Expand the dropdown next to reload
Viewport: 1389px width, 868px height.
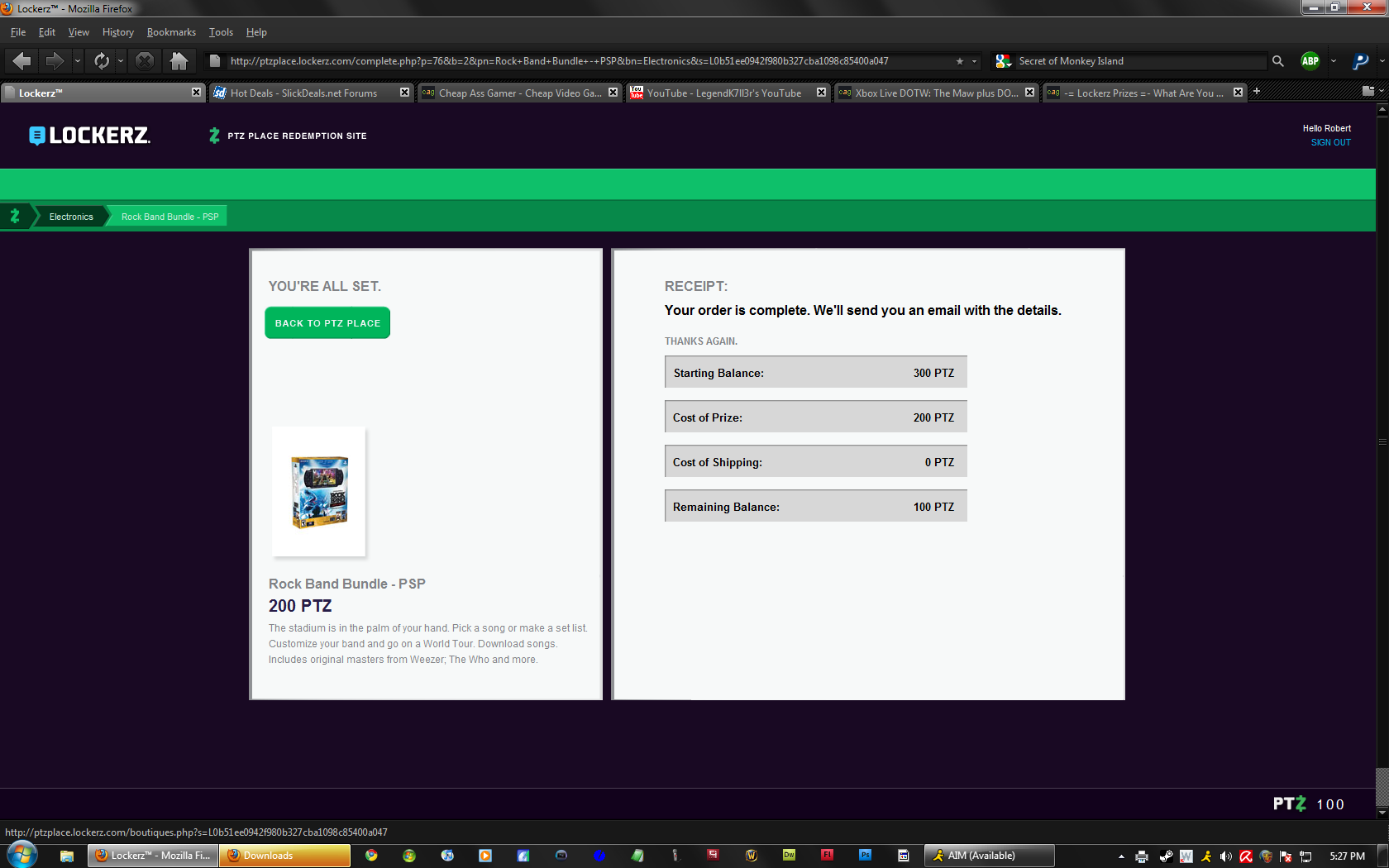point(121,60)
